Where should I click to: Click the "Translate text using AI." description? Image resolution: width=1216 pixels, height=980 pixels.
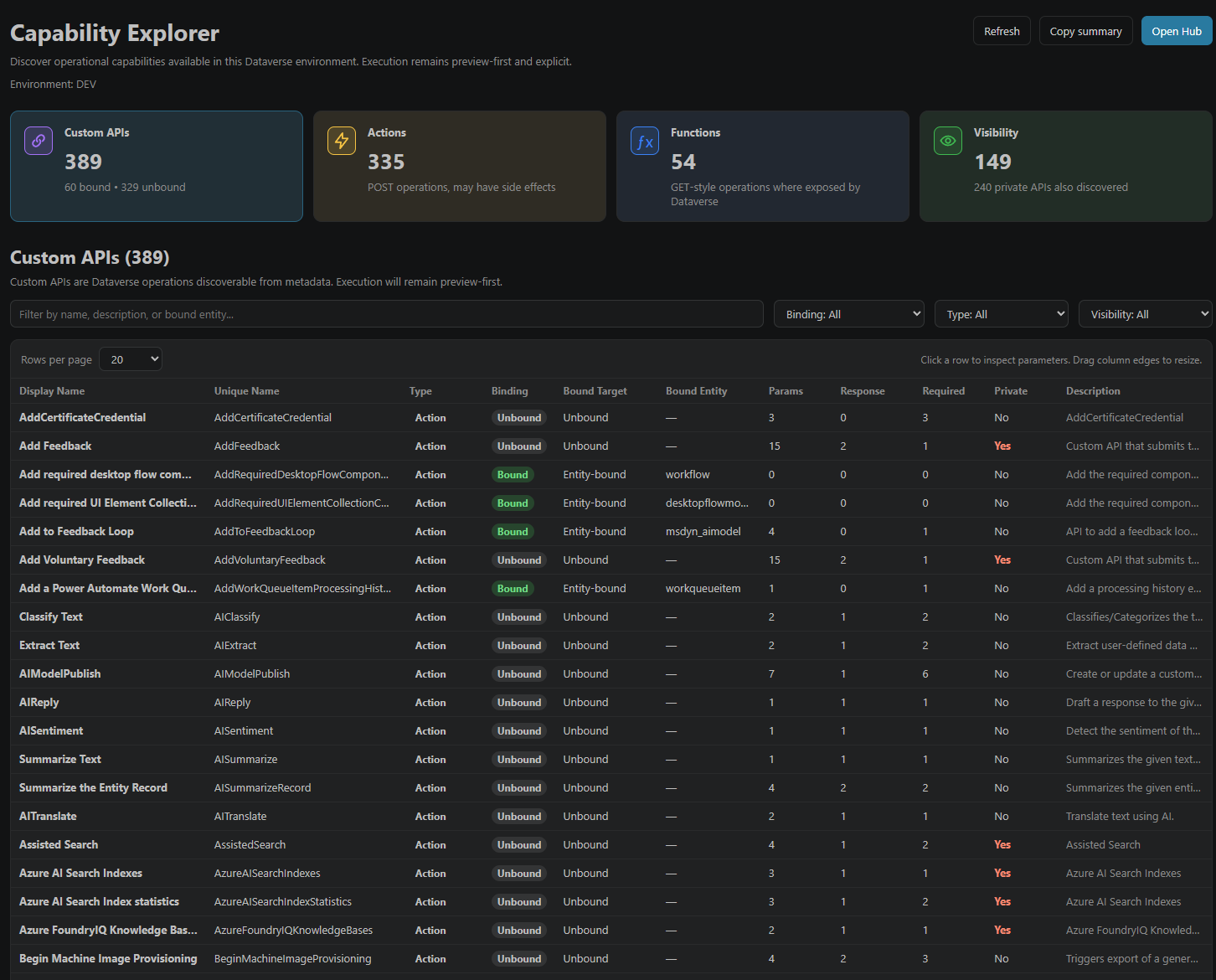(x=1120, y=817)
